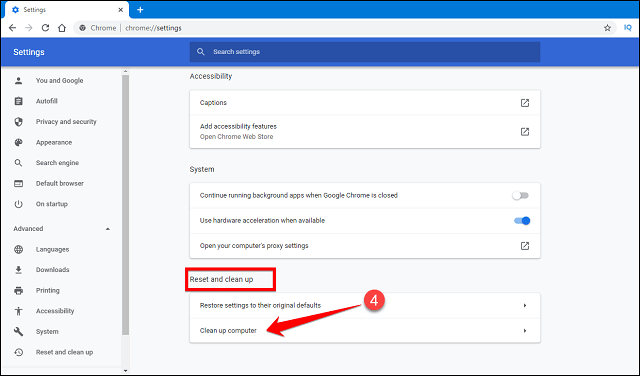
Task: Open a new tab with plus button
Action: (x=140, y=10)
